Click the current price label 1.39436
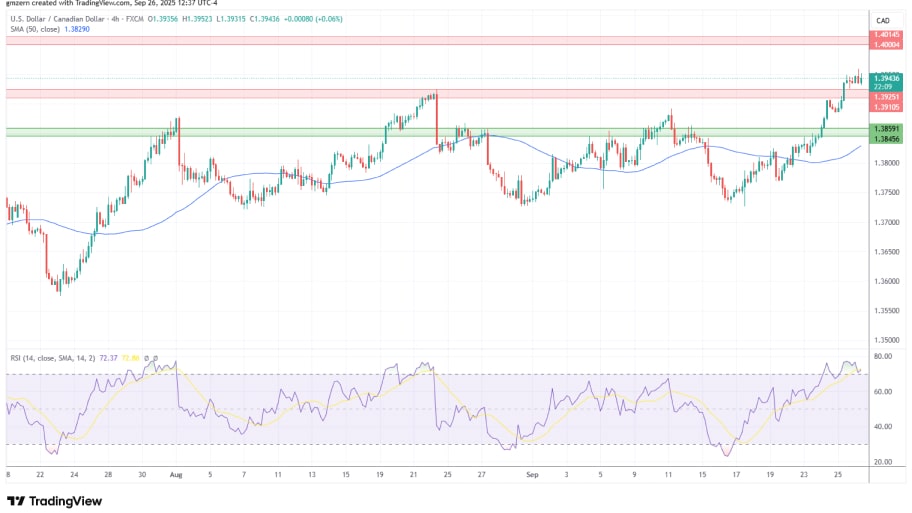 point(885,78)
